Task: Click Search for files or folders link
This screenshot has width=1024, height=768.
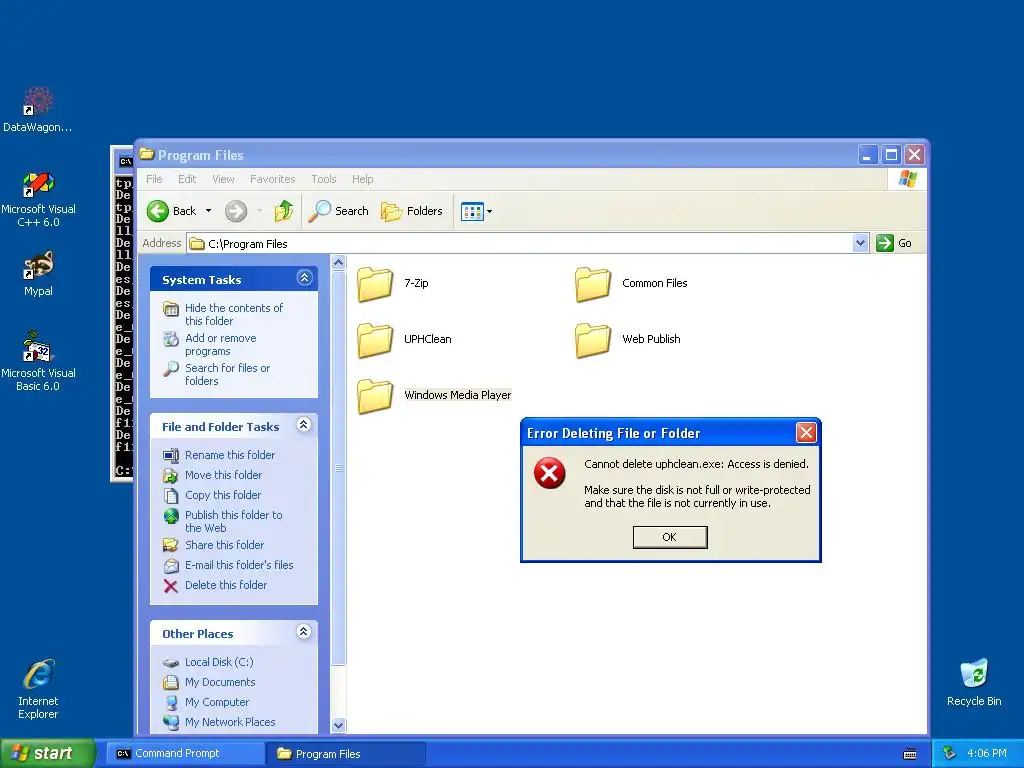Action: point(227,374)
